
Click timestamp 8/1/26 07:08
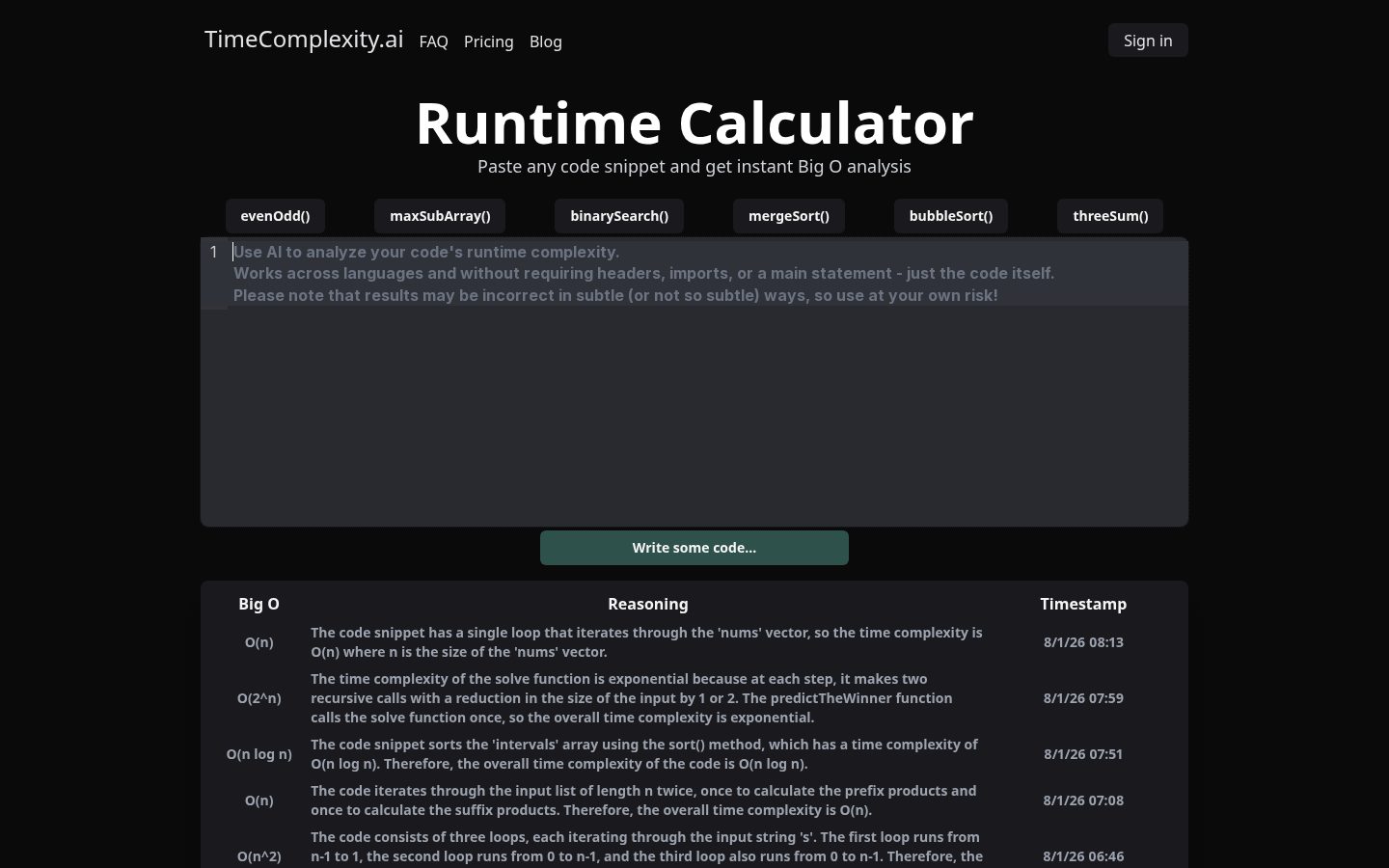pos(1083,800)
